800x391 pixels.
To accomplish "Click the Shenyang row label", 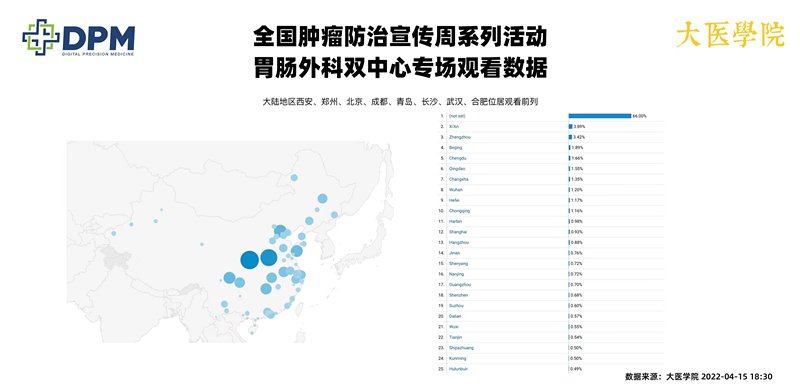I will [458, 263].
